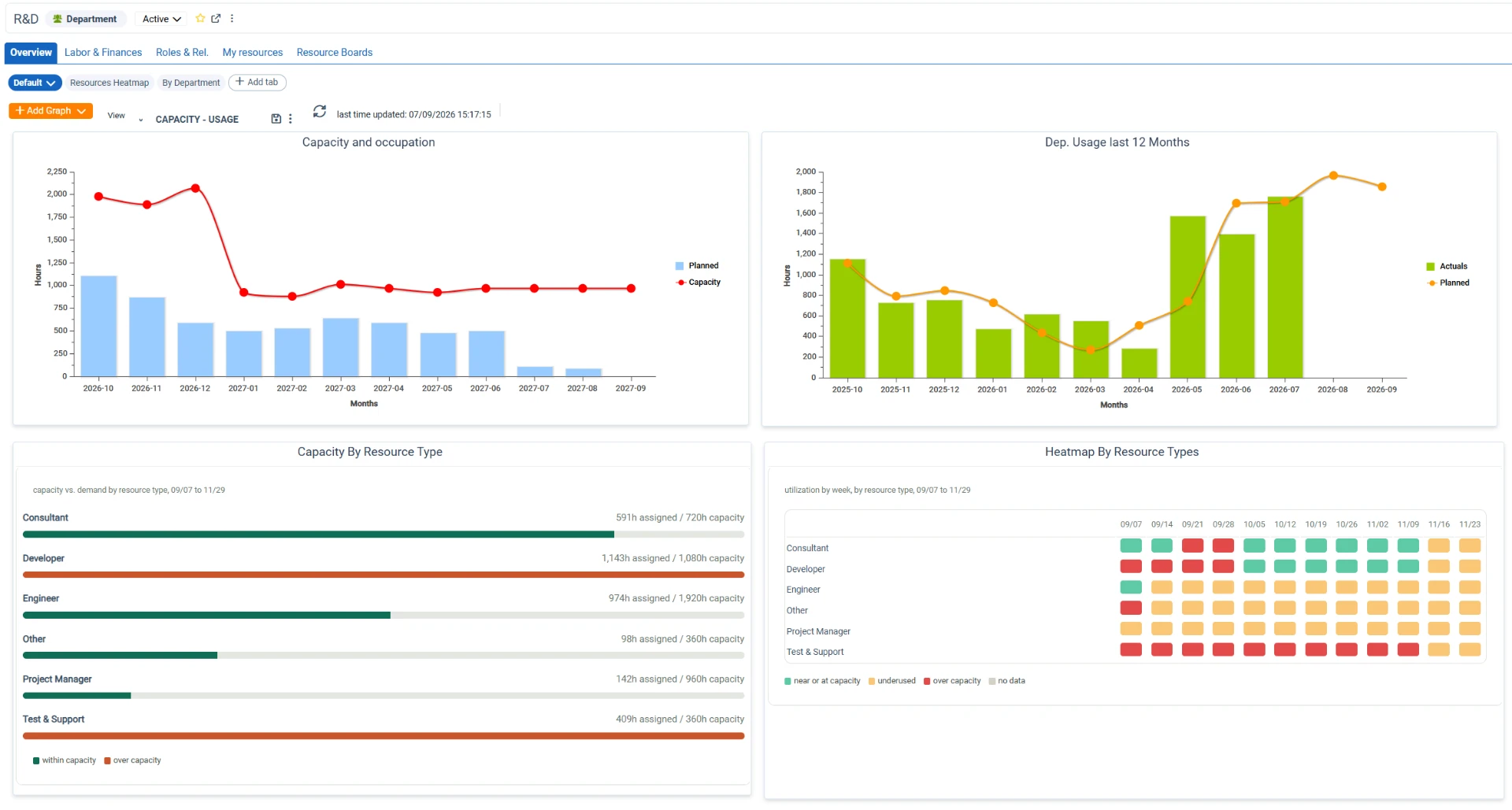This screenshot has width=1512, height=810.
Task: Click the 'Dep. Usage last 12 Months' title
Action: click(x=1117, y=142)
